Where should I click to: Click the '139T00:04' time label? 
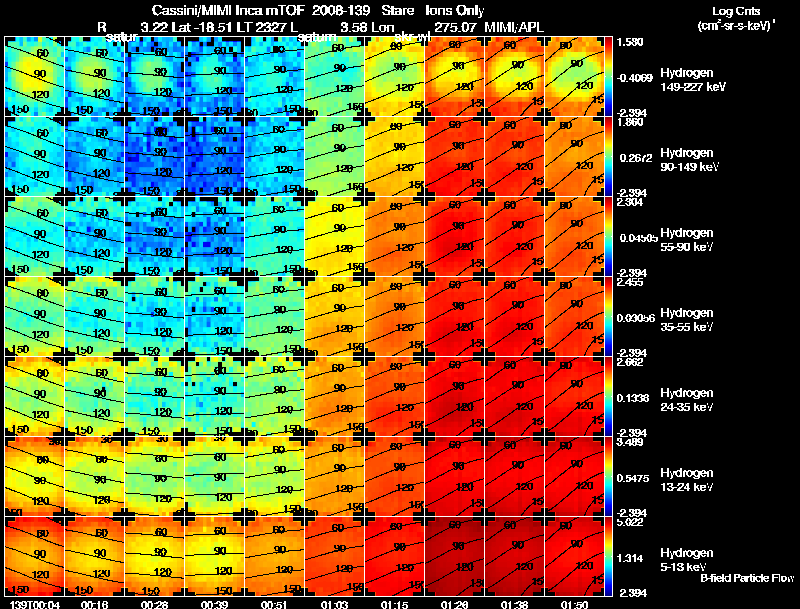coord(34,604)
